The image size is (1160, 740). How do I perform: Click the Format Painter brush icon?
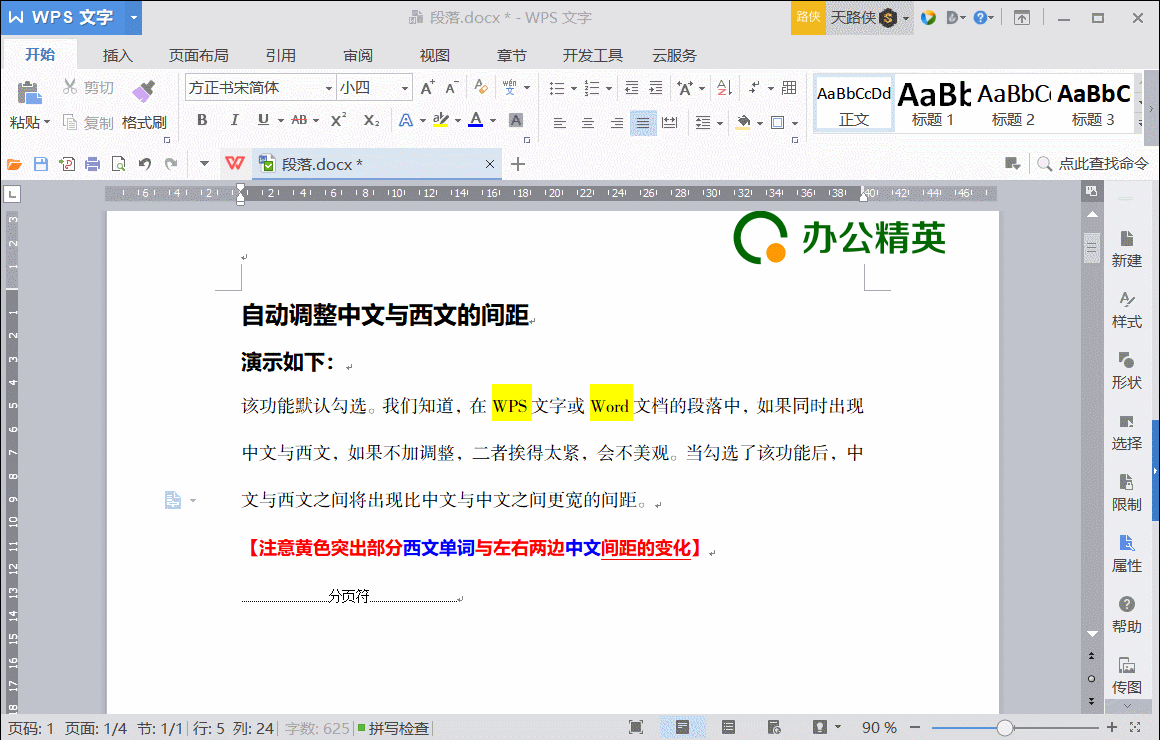click(x=144, y=91)
